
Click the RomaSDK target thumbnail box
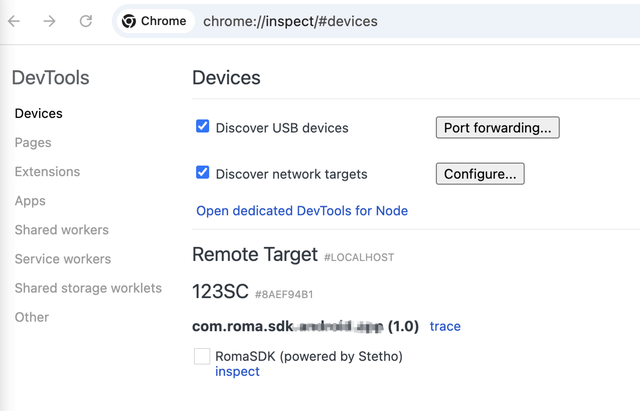pyautogui.click(x=202, y=356)
